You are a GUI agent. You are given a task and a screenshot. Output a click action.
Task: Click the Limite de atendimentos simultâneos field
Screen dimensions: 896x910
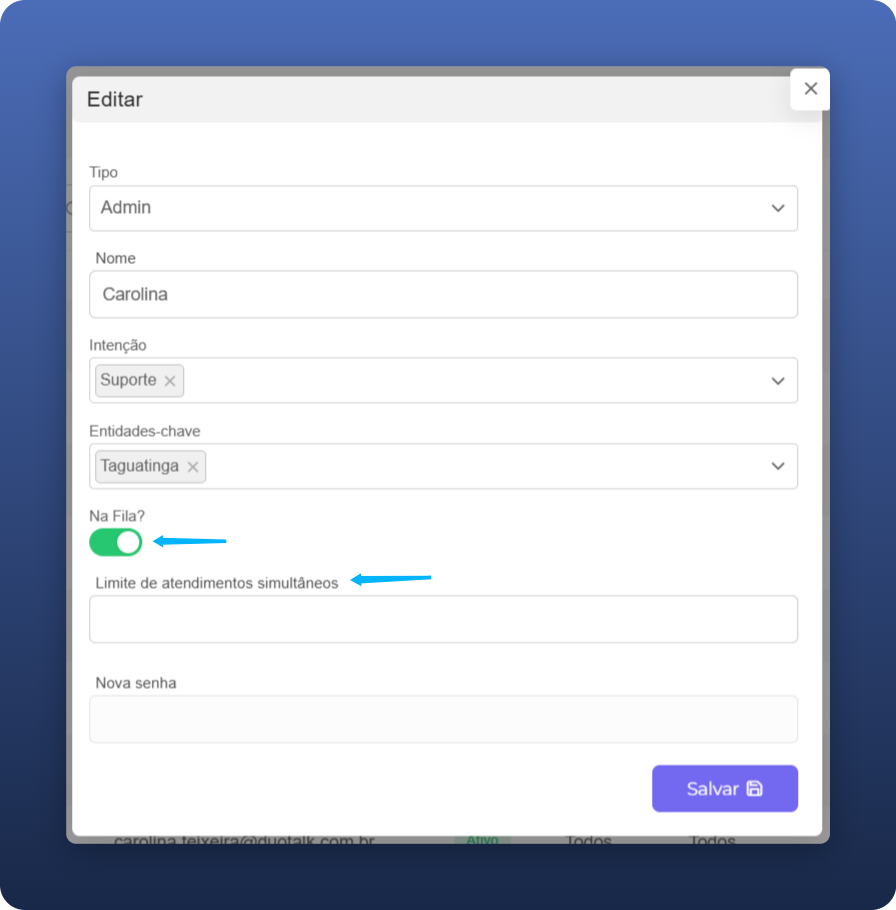(x=443, y=619)
